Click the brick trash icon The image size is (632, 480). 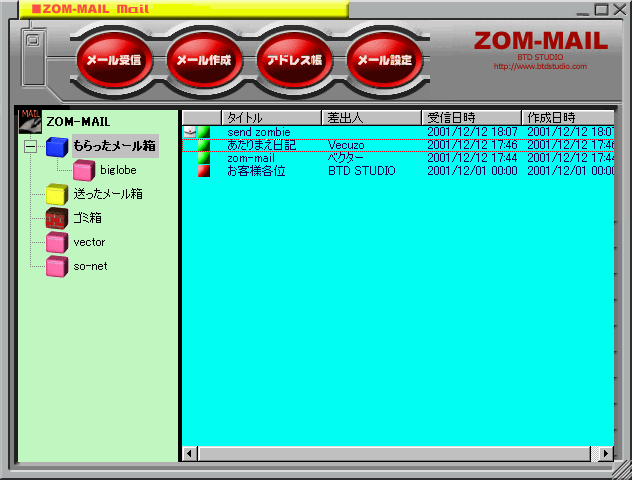[x=56, y=218]
